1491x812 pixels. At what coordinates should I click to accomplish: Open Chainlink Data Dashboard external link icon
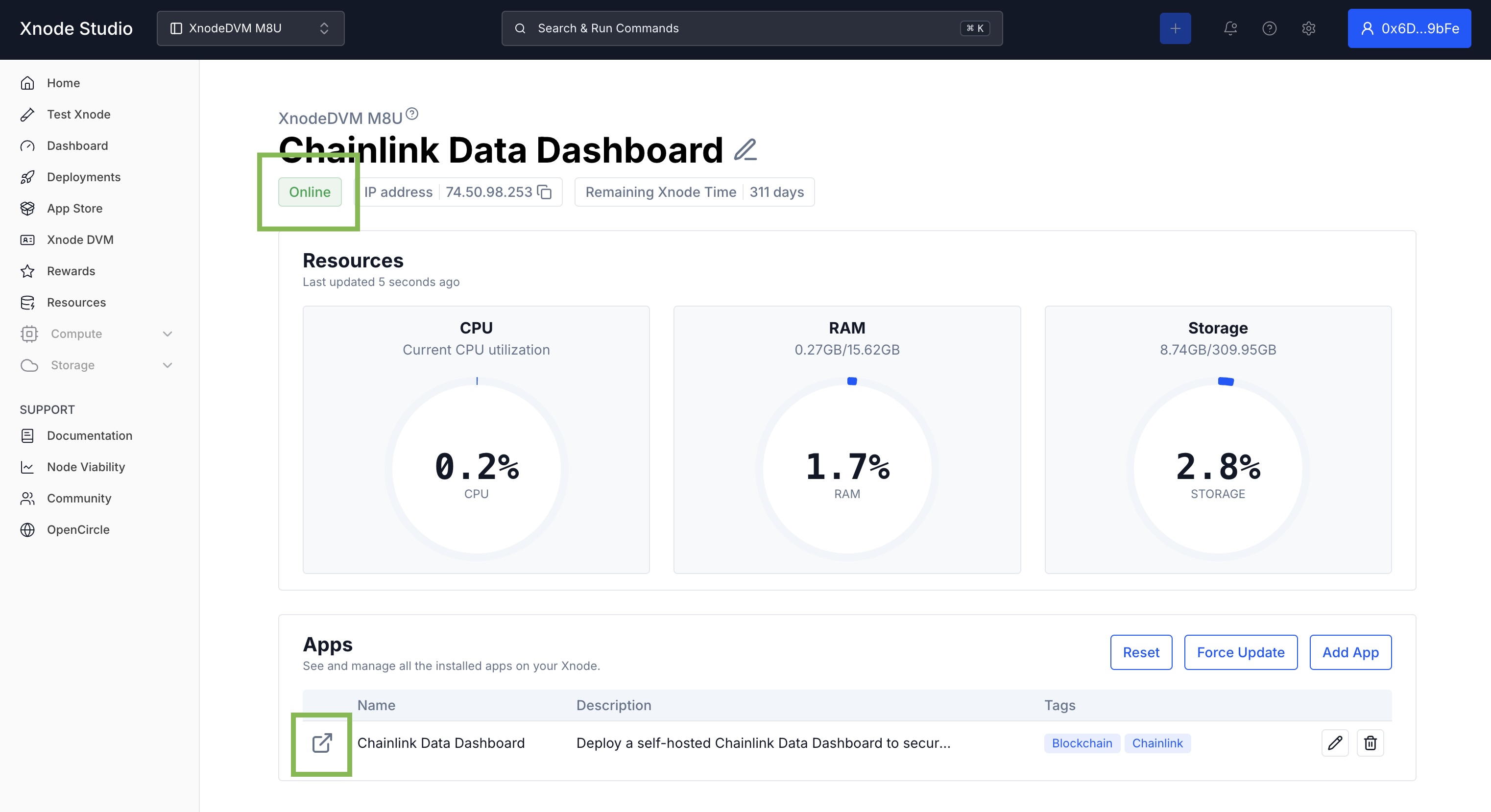tap(322, 742)
